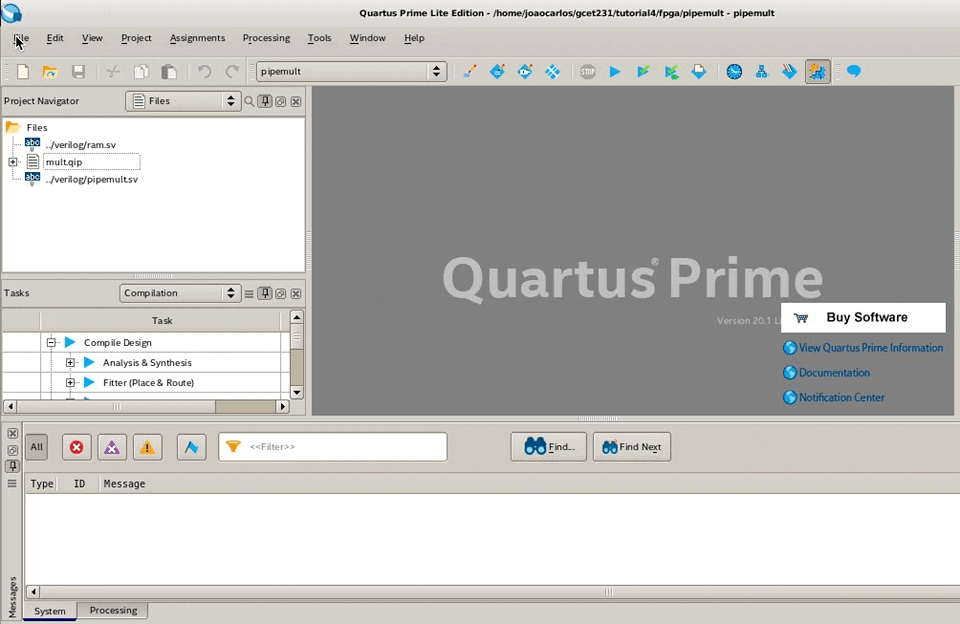Click the Paste clipboard icon
This screenshot has height=624, width=960.
(169, 72)
